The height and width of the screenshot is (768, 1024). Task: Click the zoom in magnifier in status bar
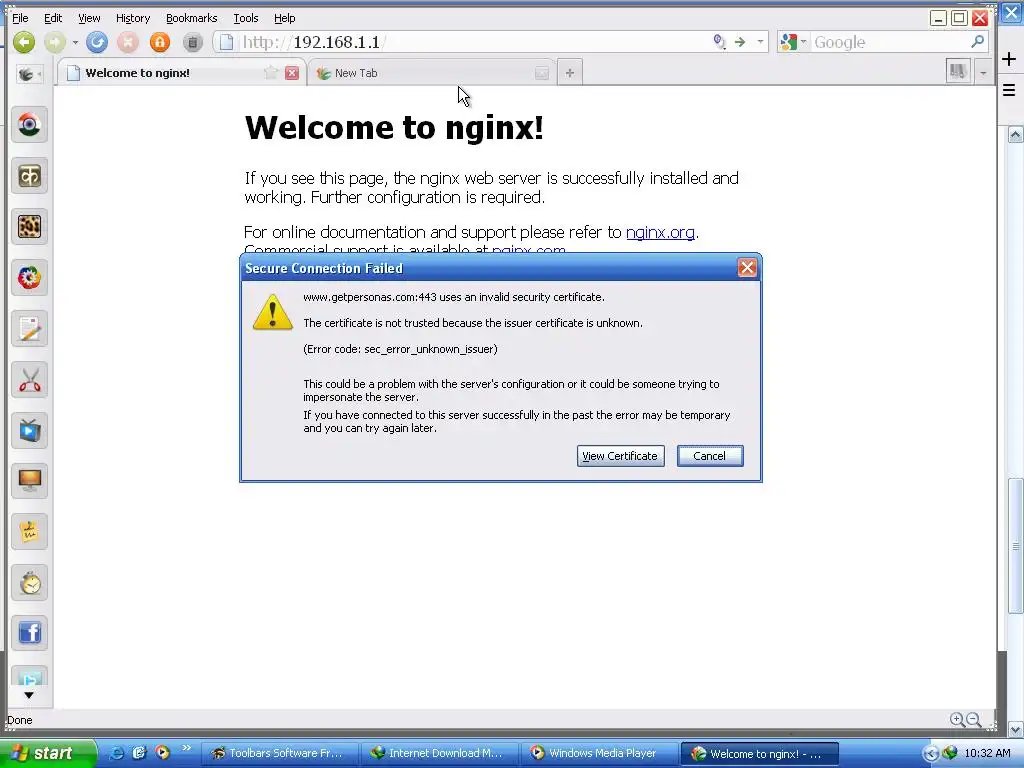click(957, 720)
